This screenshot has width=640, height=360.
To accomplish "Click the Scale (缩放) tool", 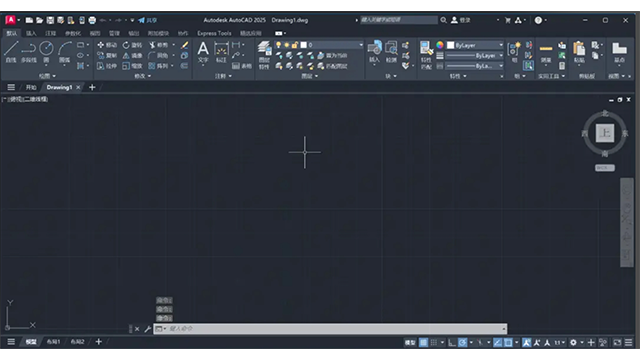I will click(132, 66).
